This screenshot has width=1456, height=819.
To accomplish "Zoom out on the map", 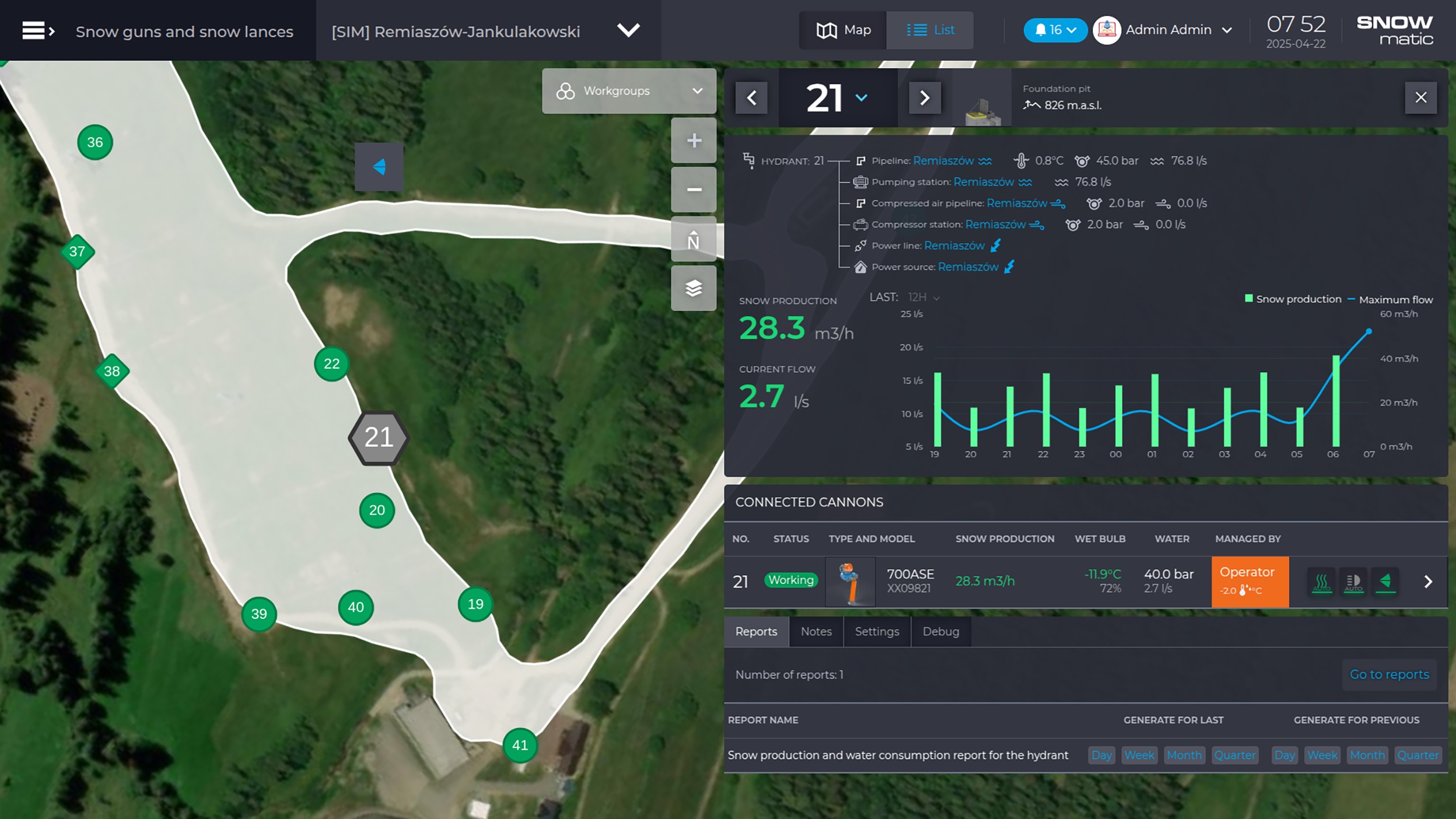I will pyautogui.click(x=693, y=190).
